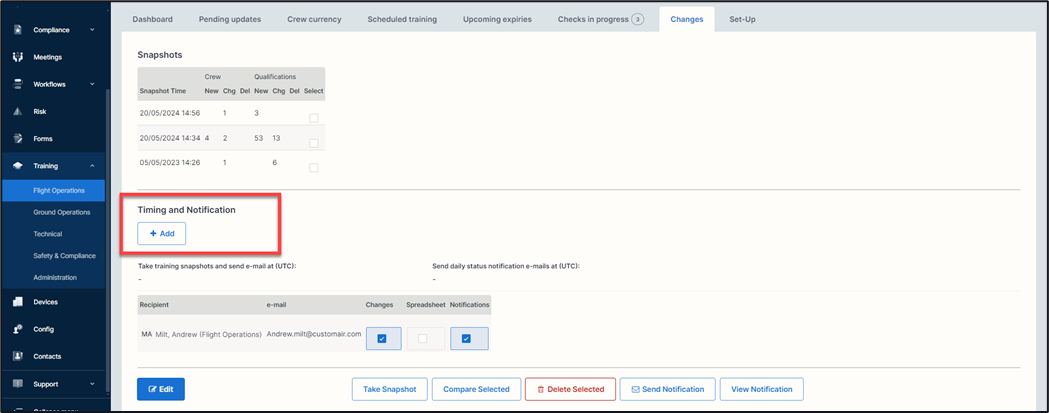Click the Contacts icon in sidebar
Image resolution: width=1049 pixels, height=413 pixels.
point(18,355)
